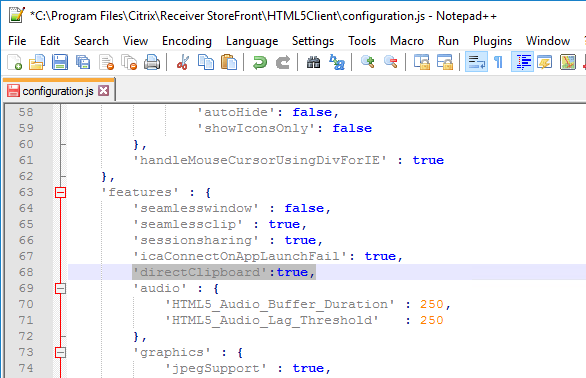This screenshot has height=378, width=586.
Task: Click the 'seamlessclip' key on line 65
Action: click(x=188, y=224)
